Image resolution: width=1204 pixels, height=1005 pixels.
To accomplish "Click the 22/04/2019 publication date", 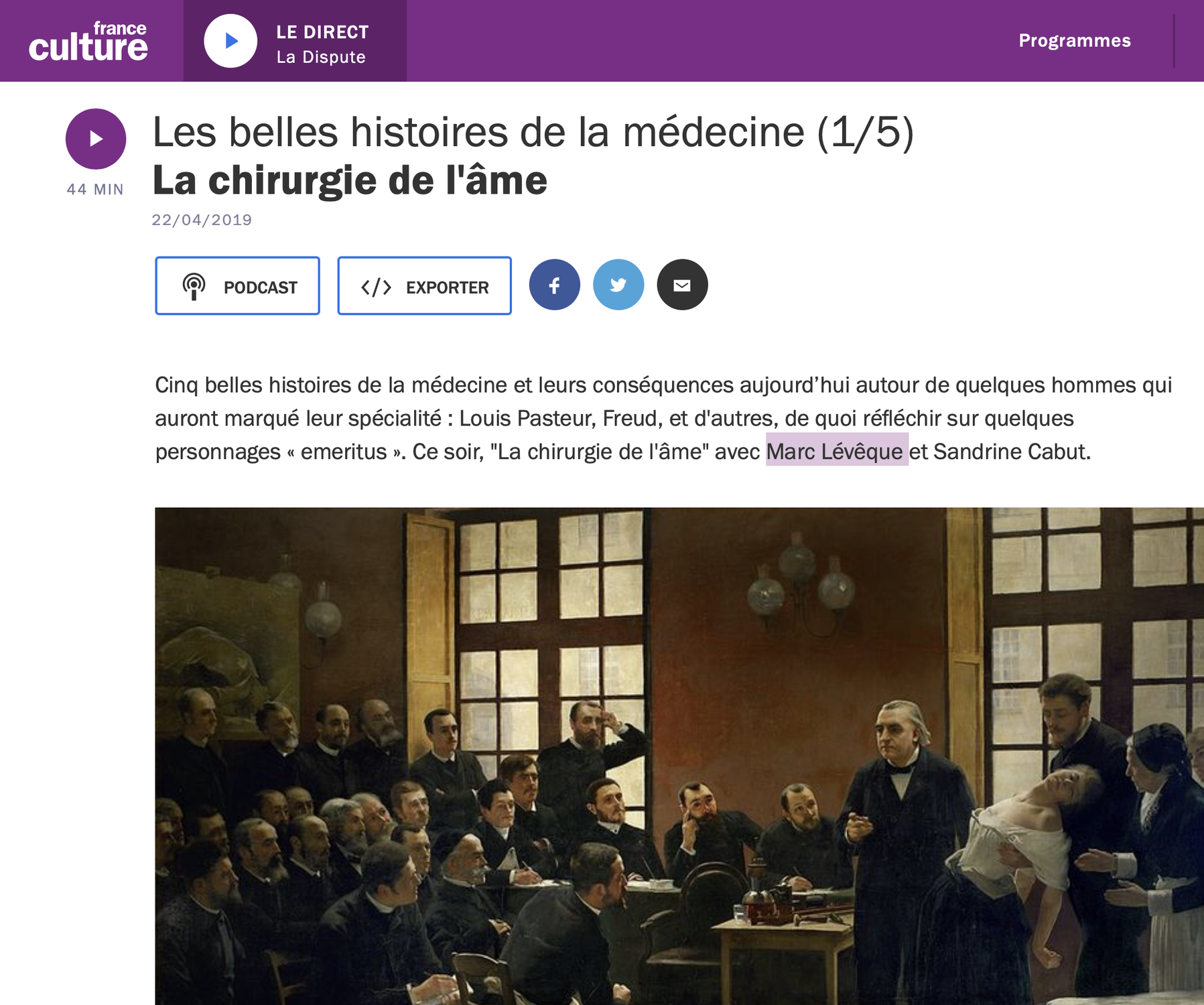I will (x=202, y=220).
